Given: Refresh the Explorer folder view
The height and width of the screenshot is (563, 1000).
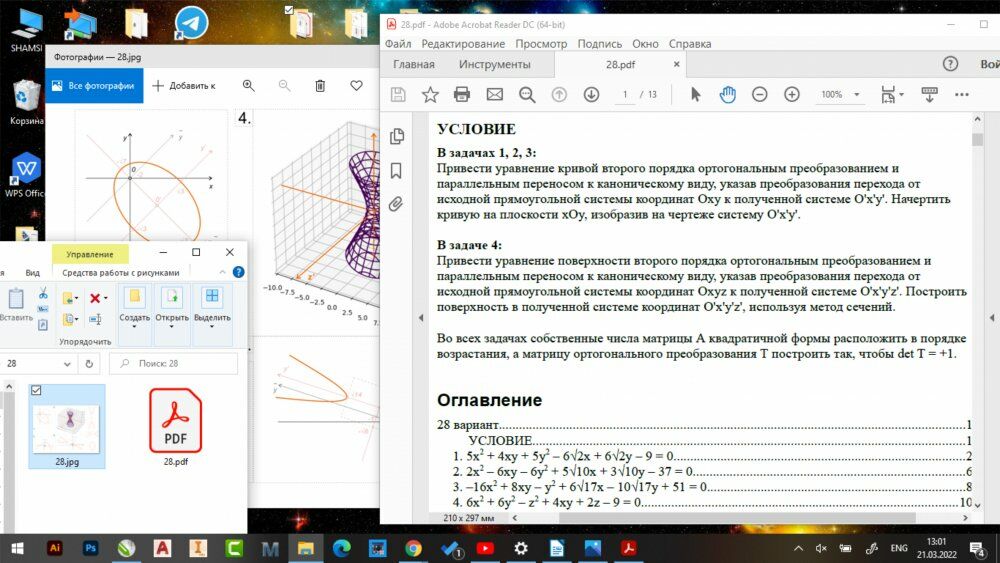Looking at the screenshot, I should 89,363.
